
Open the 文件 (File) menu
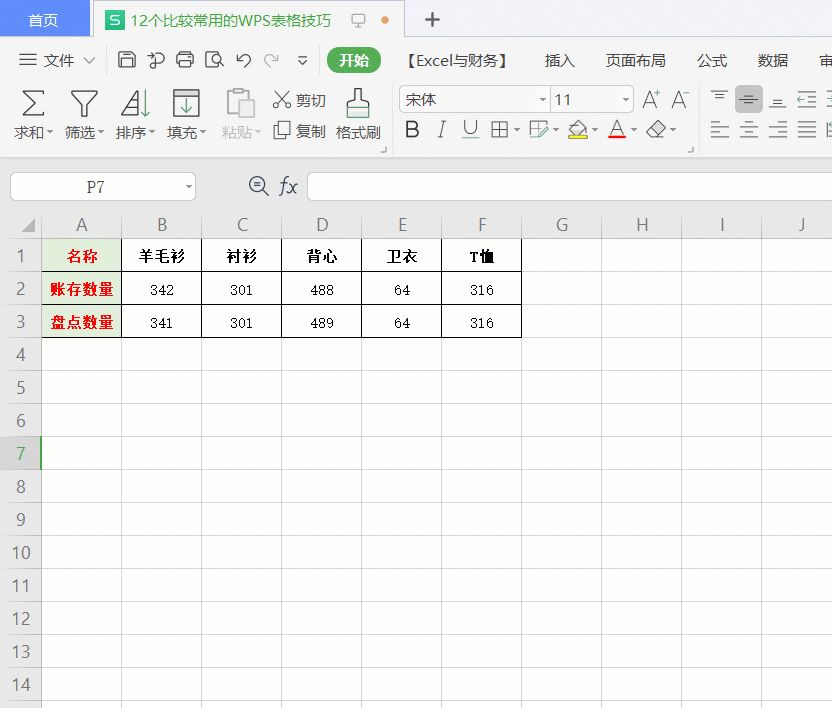point(57,61)
